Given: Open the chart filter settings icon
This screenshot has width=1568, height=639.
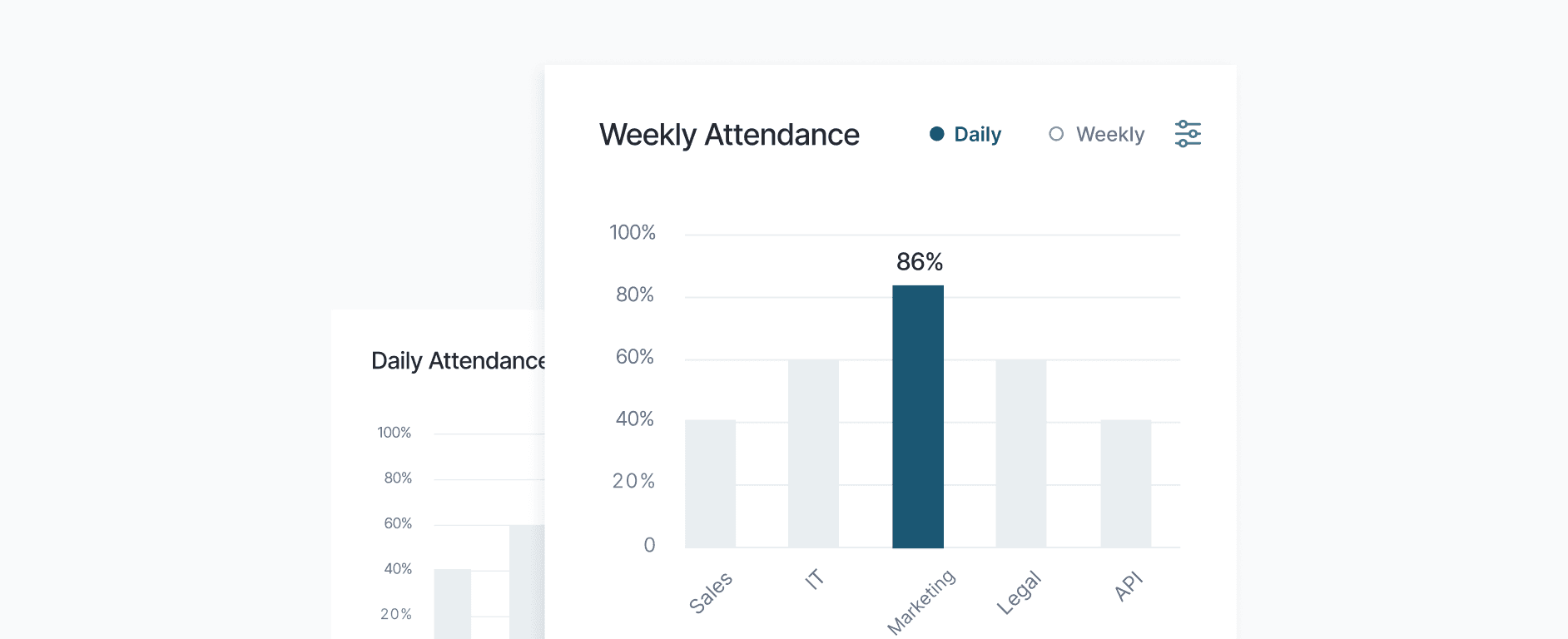Looking at the screenshot, I should pos(1188,133).
